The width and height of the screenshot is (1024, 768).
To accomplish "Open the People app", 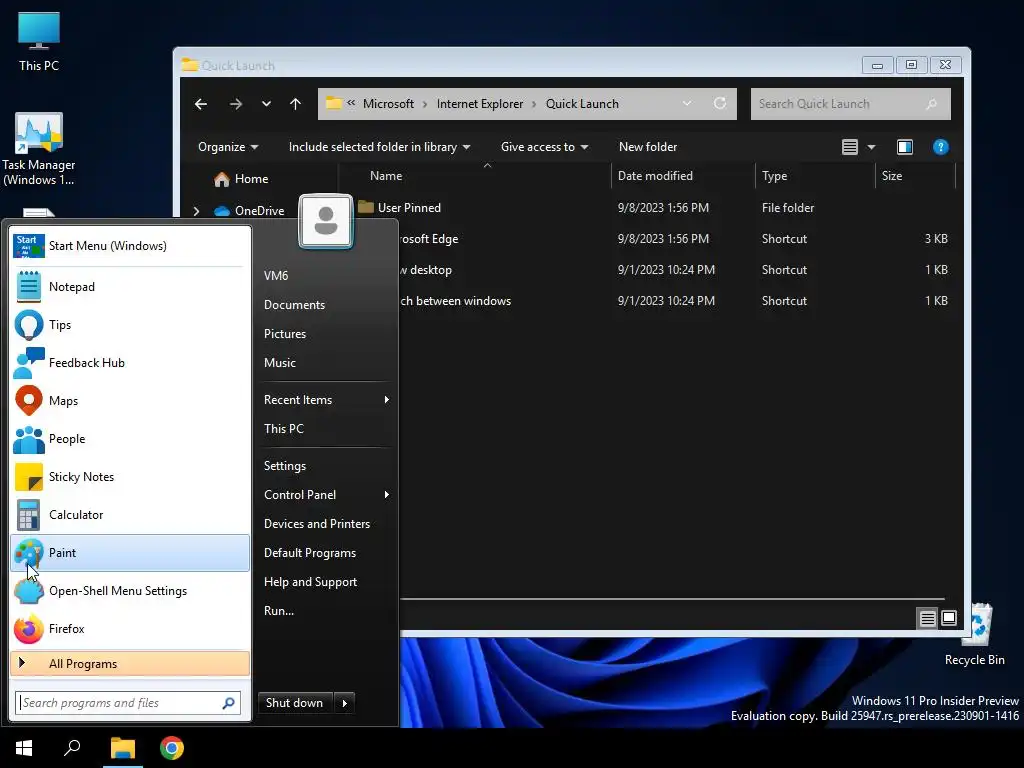I will pos(130,439).
